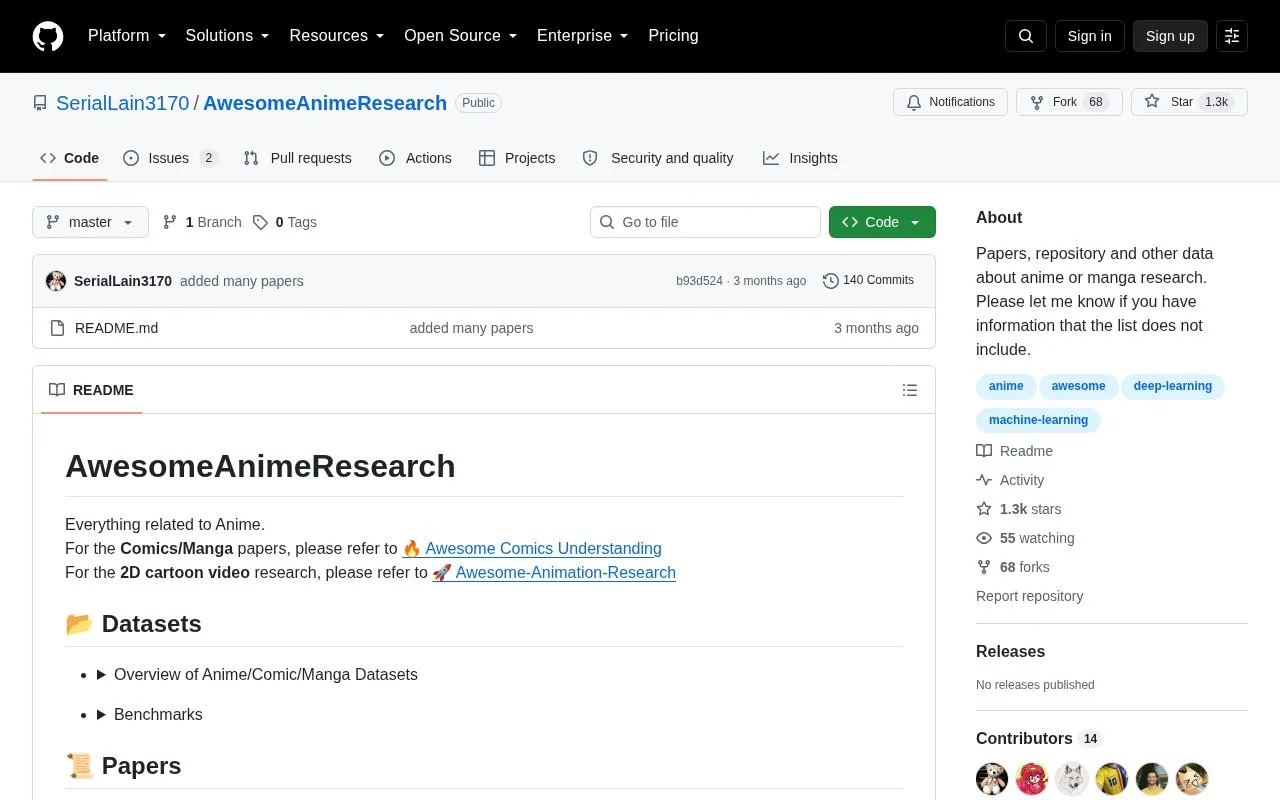Expand Overview of Anime/Comic/Manga Datasets

tap(258, 674)
